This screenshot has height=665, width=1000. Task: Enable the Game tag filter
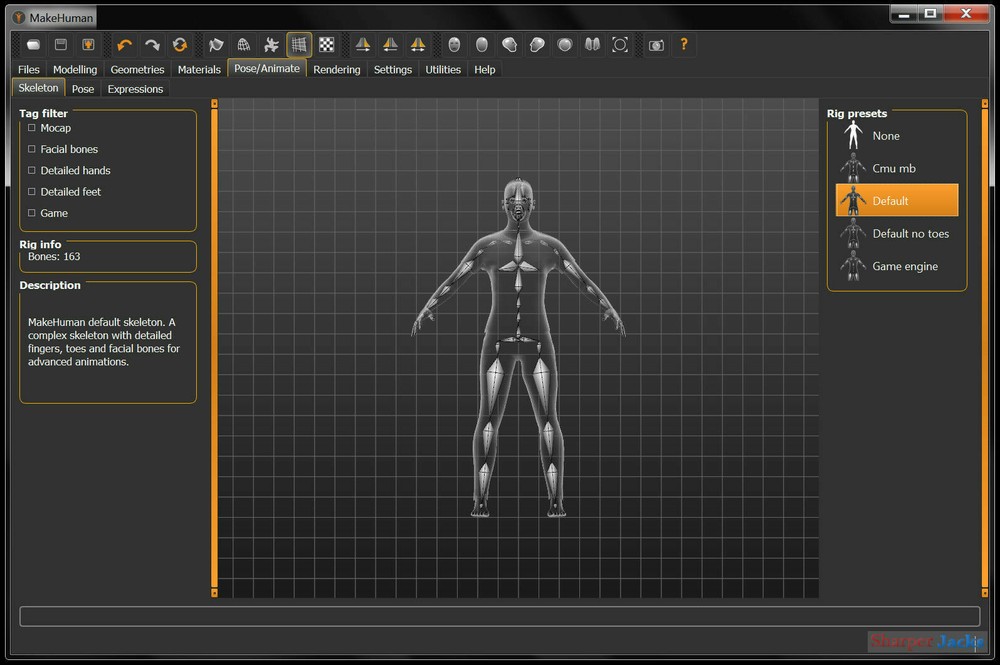(32, 213)
